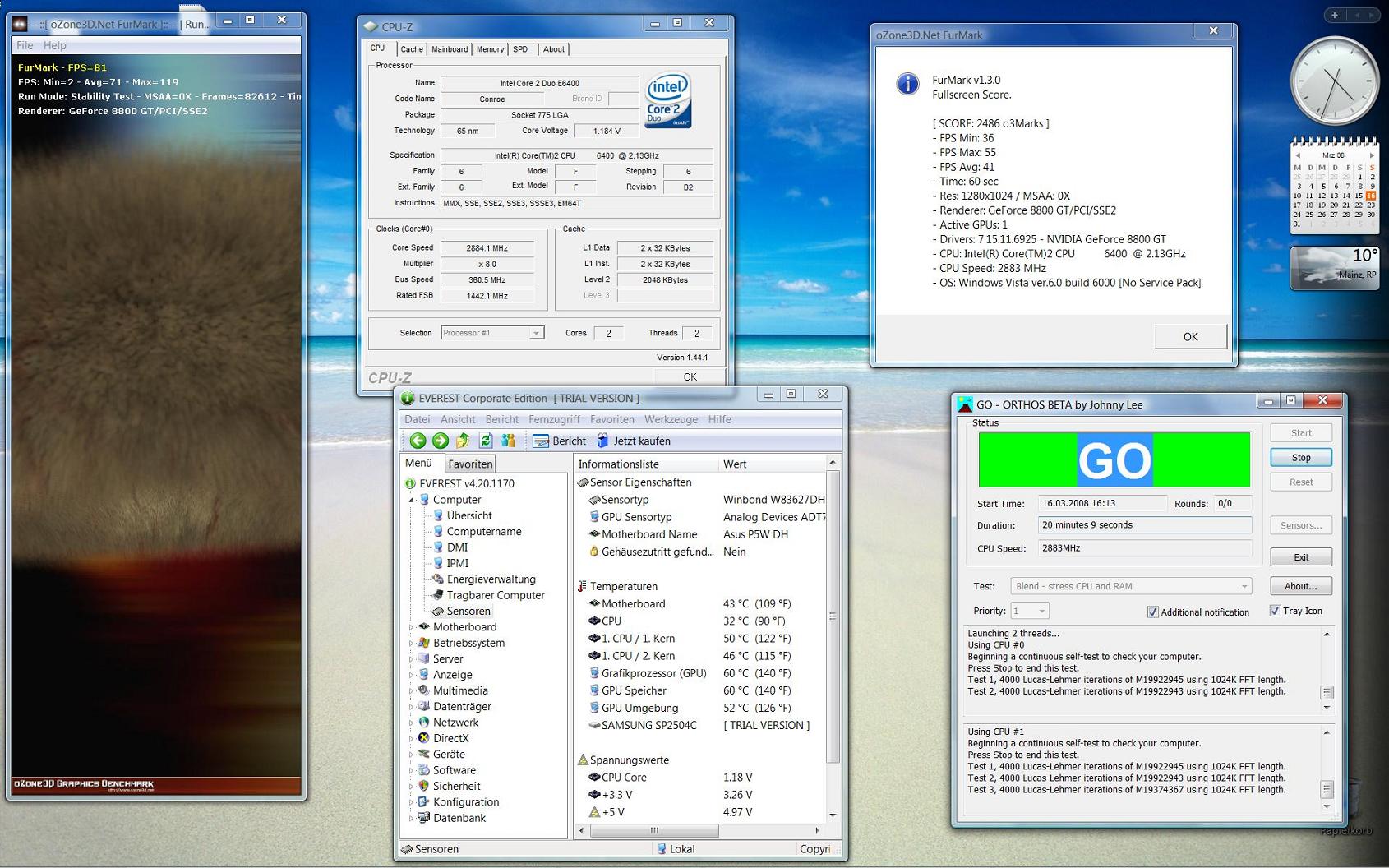Click the up-level arrow icon in EVEREST

click(464, 441)
